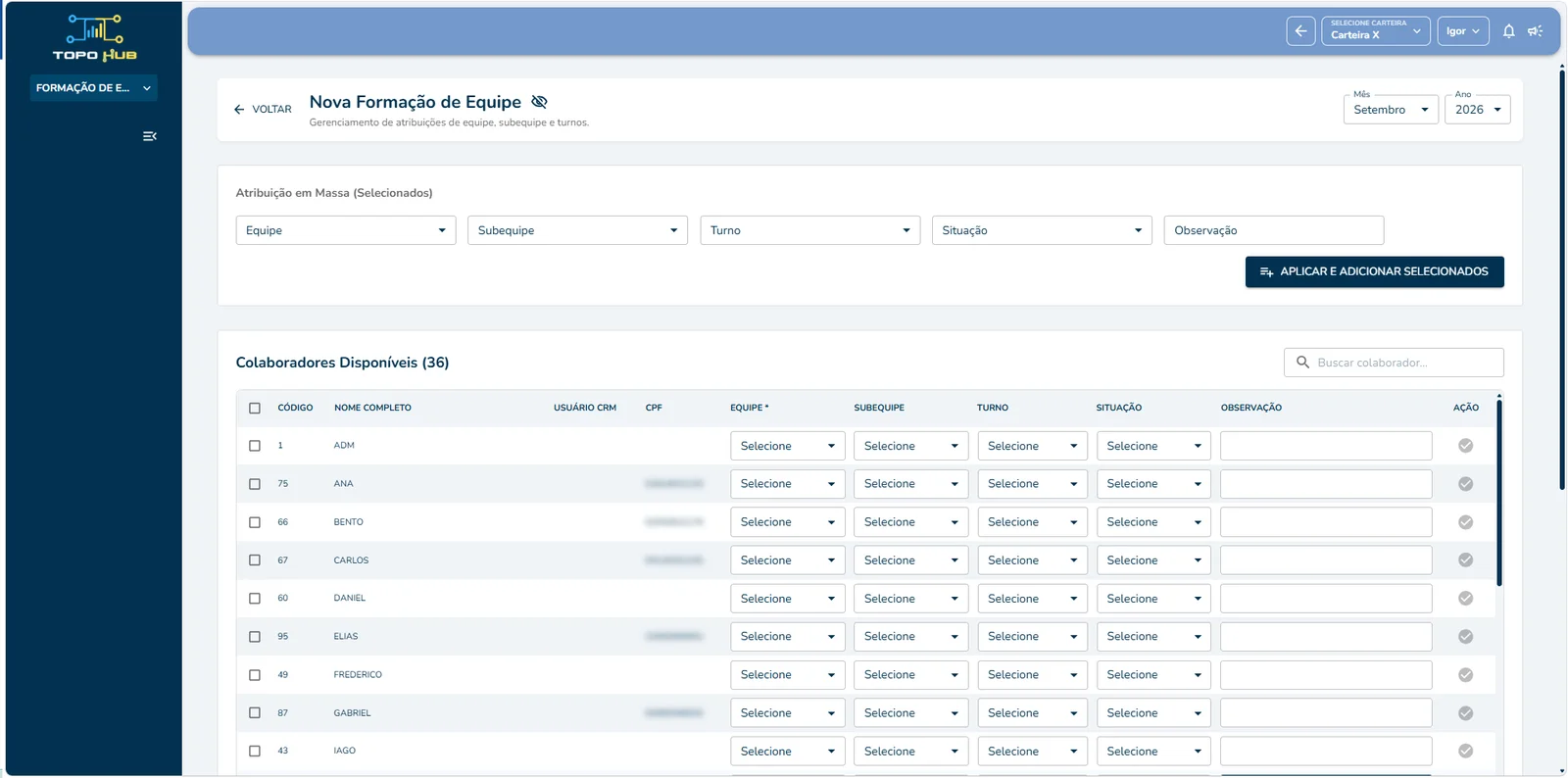Collapse the sidebar menu icon

pyautogui.click(x=150, y=136)
